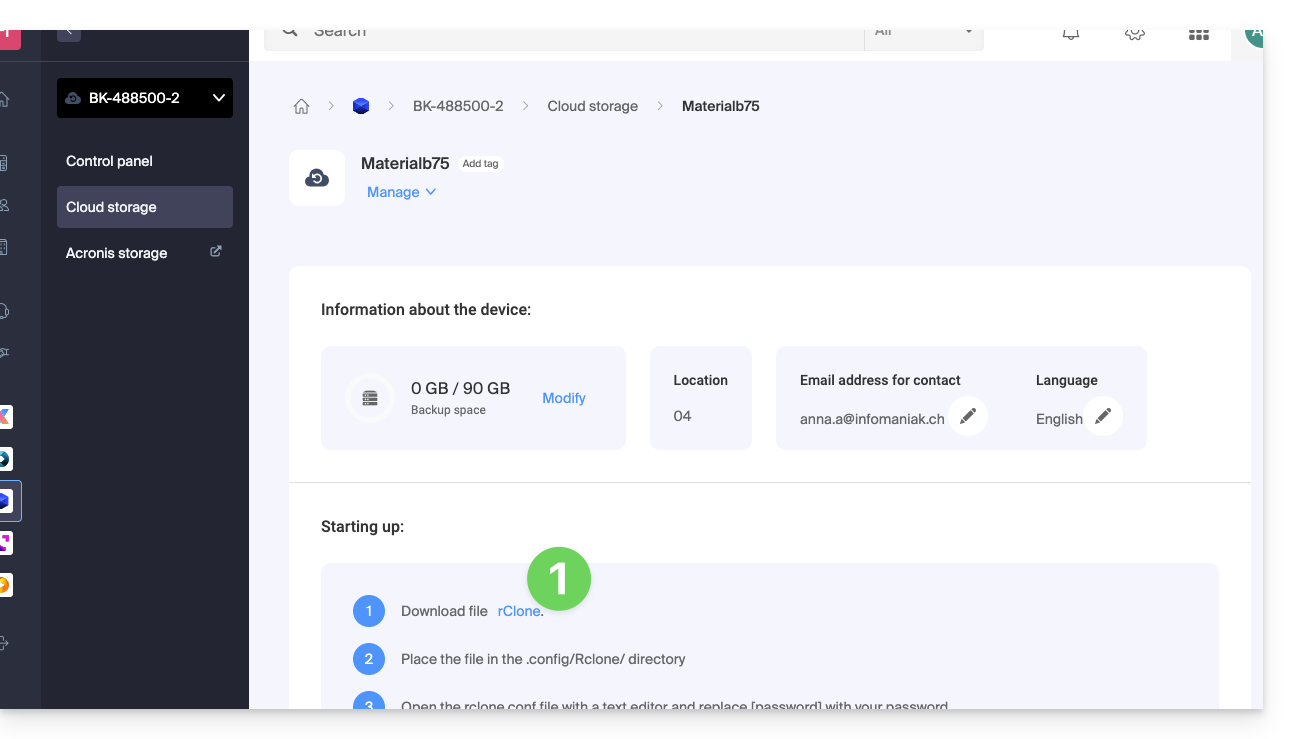The height and width of the screenshot is (739, 1293).
Task: Select the Swiss Backup cube sidebar icon
Action: [x=6, y=501]
